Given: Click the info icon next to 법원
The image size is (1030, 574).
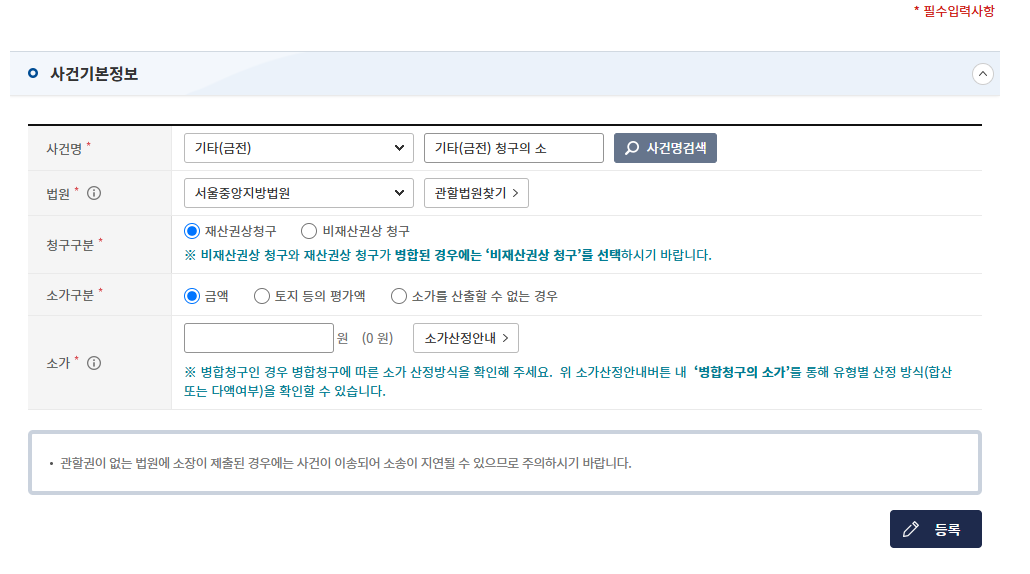Looking at the screenshot, I should [95, 193].
